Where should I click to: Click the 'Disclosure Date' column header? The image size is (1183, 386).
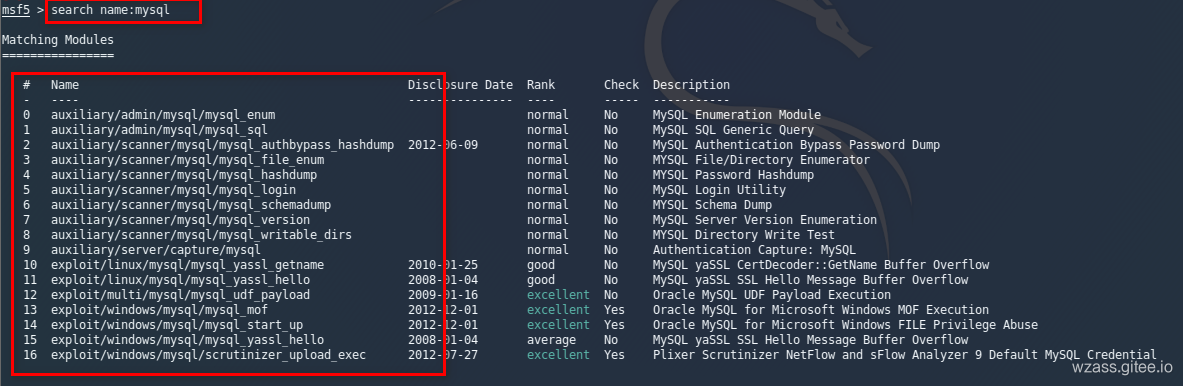click(x=460, y=85)
